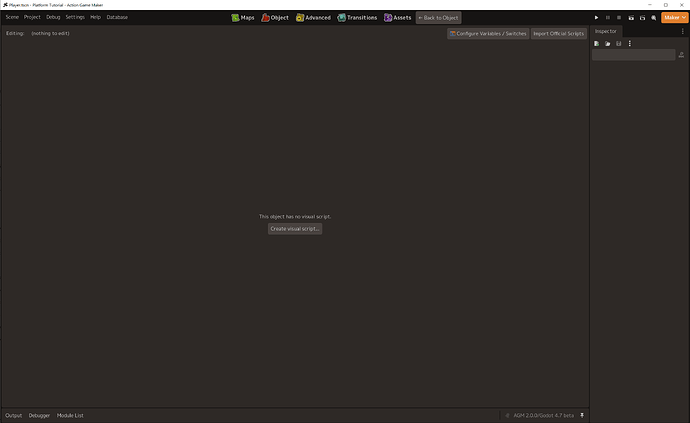Click the collapse arrow beside version text
Image resolution: width=690 pixels, height=423 pixels.
507,416
